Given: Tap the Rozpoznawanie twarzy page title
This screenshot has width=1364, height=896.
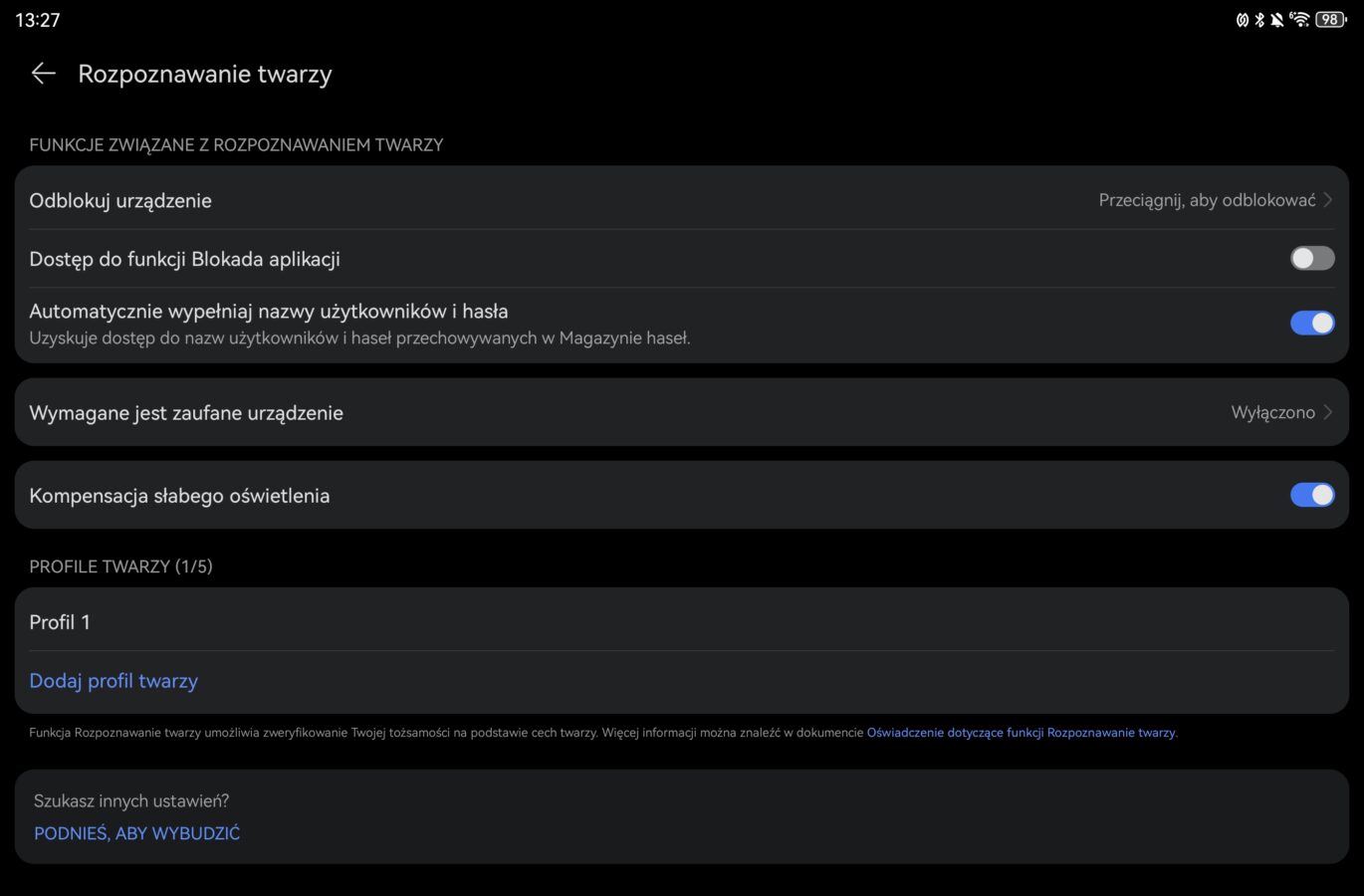Looking at the screenshot, I should point(205,74).
